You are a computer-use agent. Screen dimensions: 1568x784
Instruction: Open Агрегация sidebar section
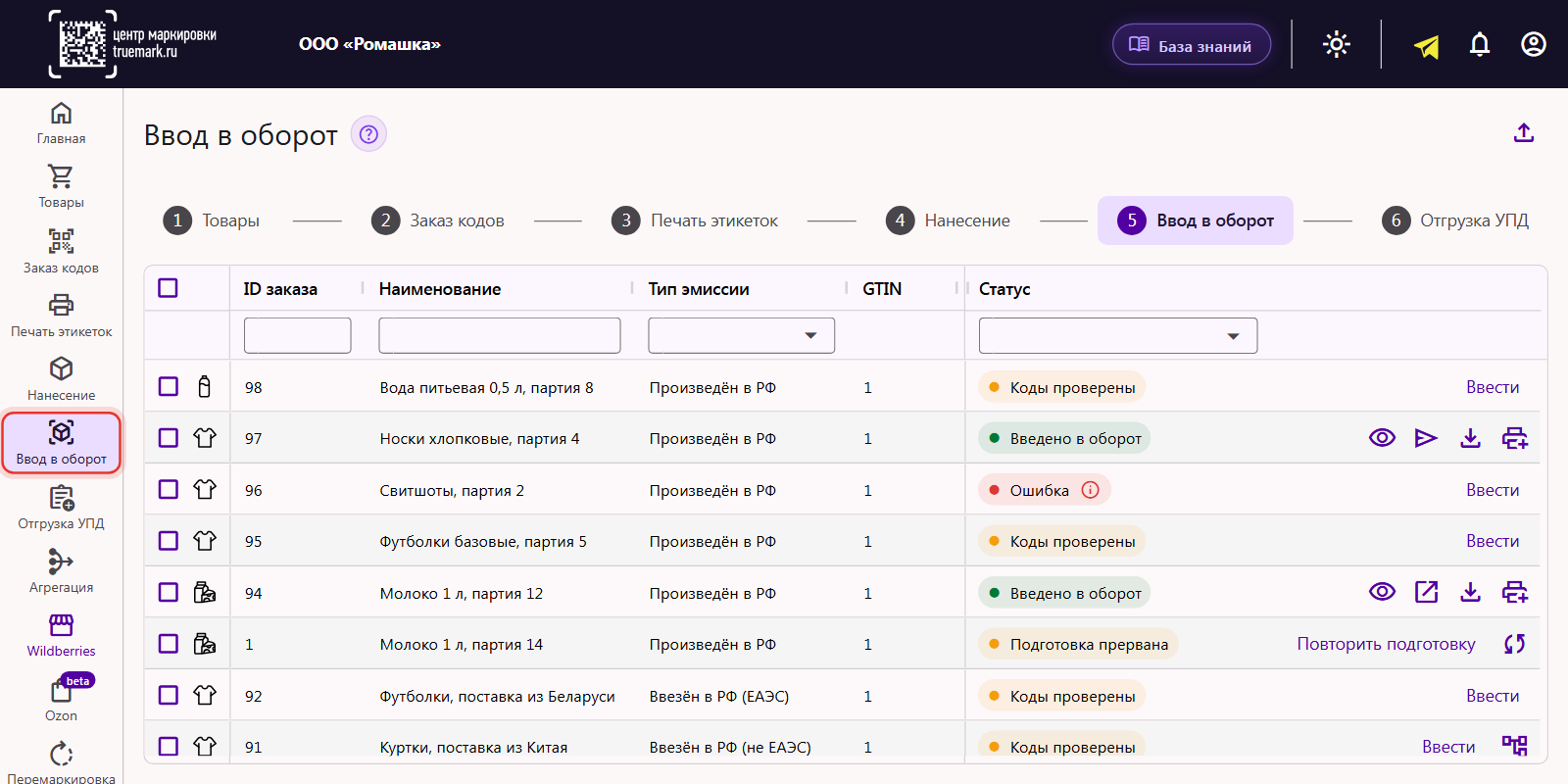tap(61, 571)
